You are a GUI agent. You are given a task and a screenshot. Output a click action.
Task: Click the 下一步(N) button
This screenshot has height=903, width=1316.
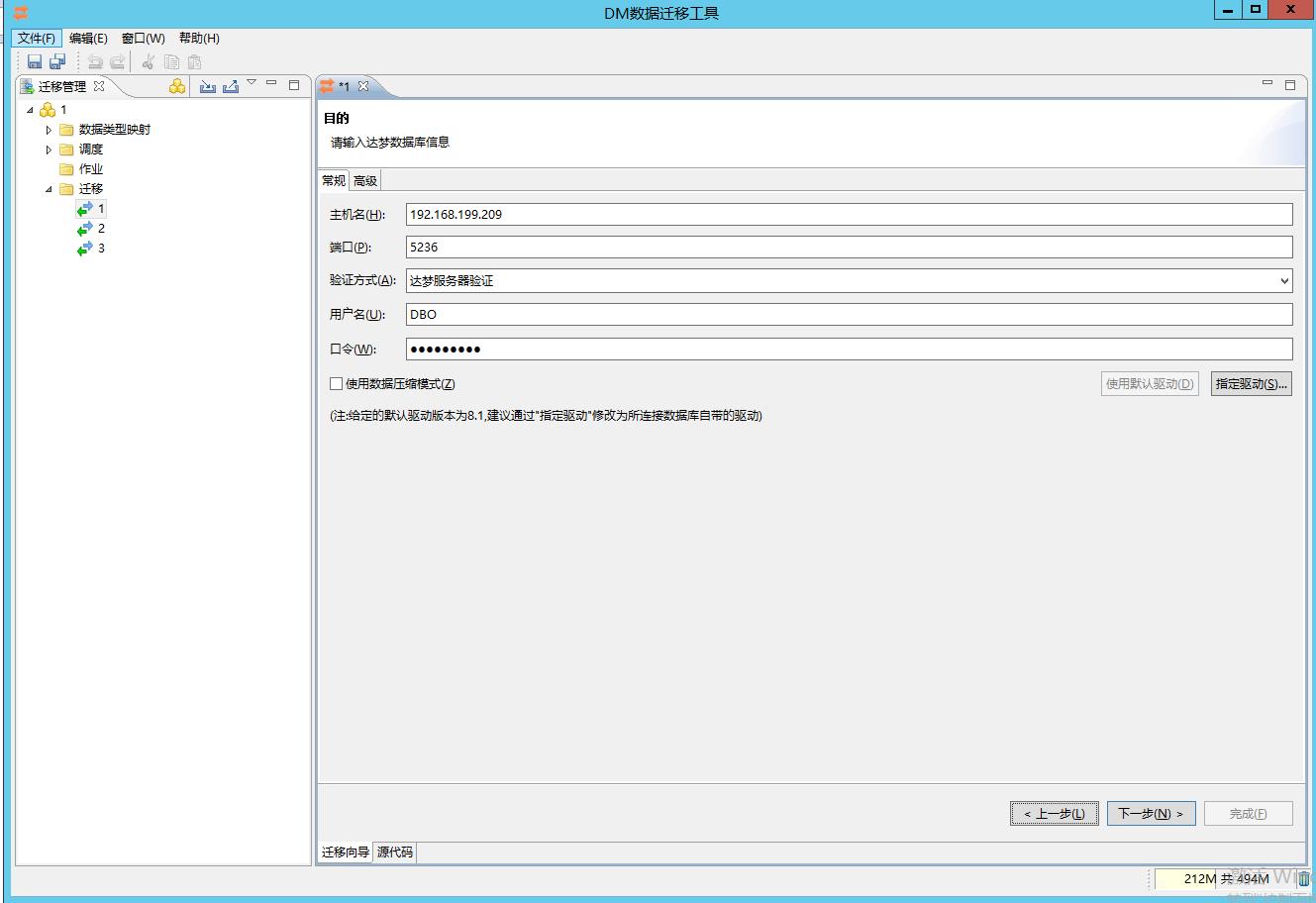1151,814
